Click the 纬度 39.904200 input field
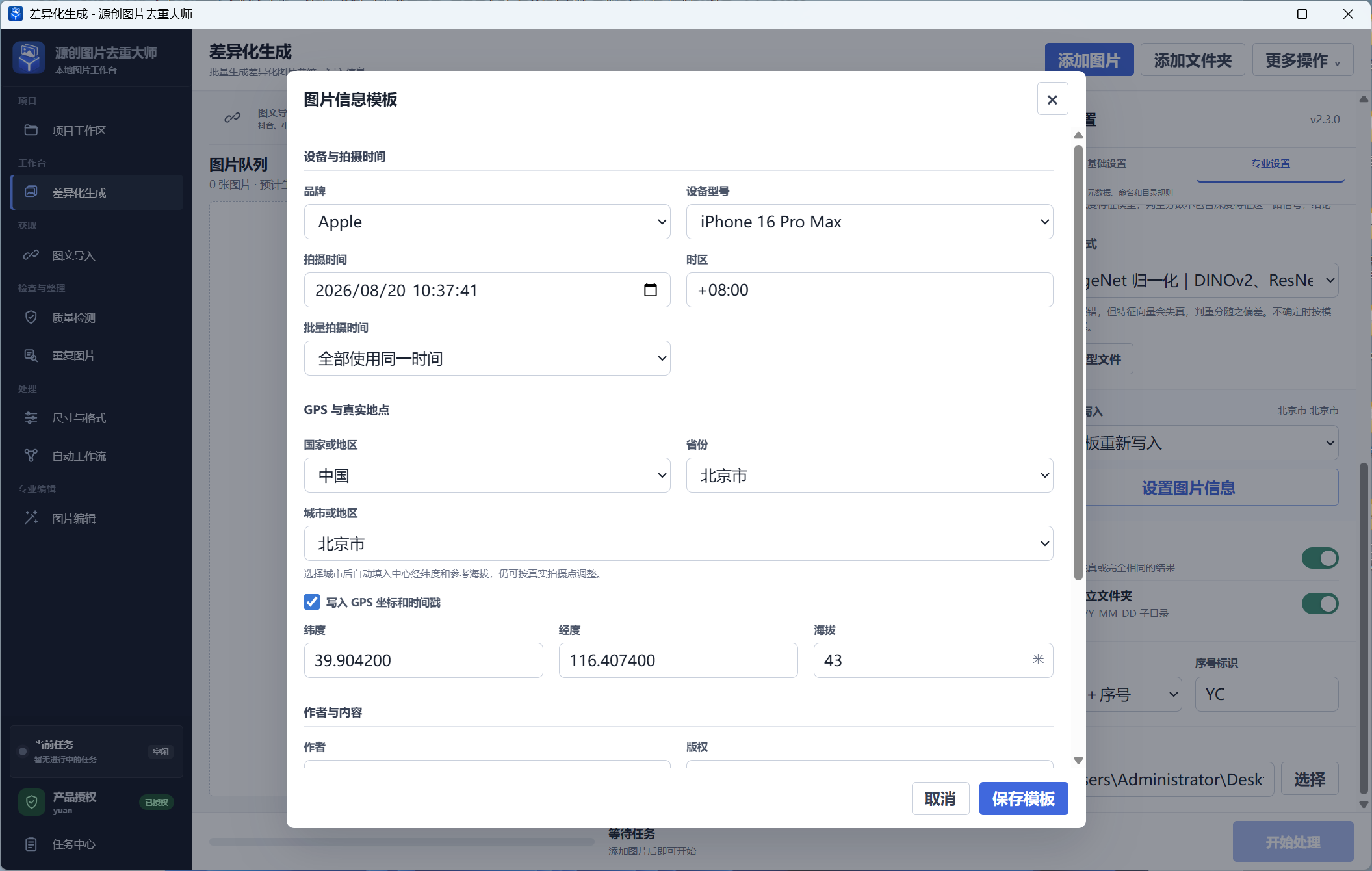Viewport: 1372px width, 871px height. 423,660
